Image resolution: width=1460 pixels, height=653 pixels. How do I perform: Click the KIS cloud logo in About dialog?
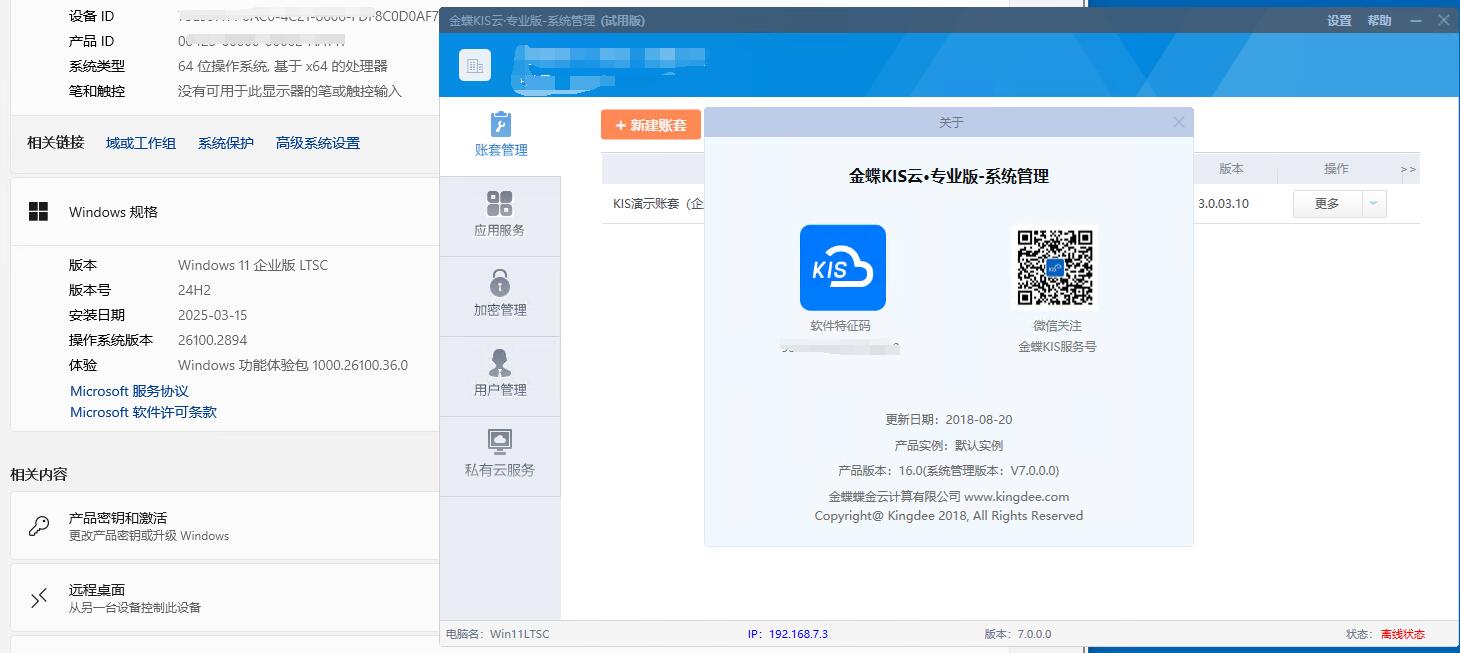(842, 267)
